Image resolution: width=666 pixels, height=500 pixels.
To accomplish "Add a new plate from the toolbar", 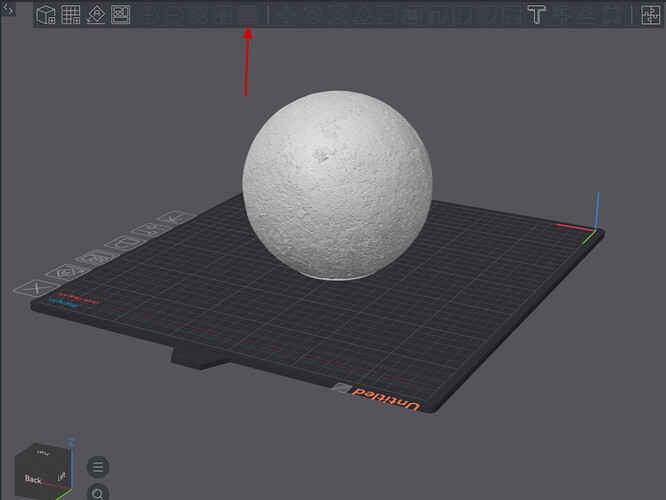I will [x=71, y=15].
